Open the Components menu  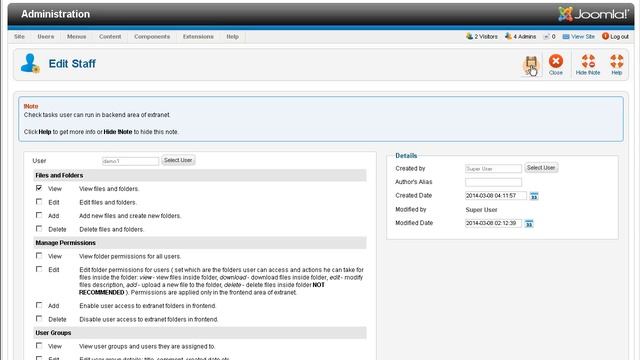(x=152, y=36)
